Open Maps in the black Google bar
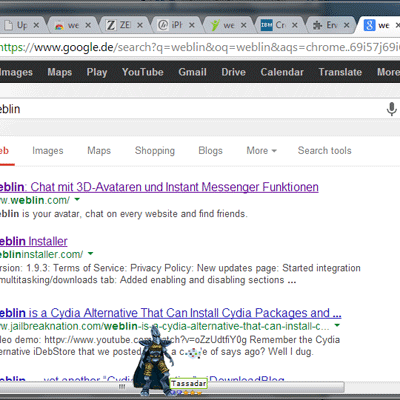 pyautogui.click(x=60, y=72)
